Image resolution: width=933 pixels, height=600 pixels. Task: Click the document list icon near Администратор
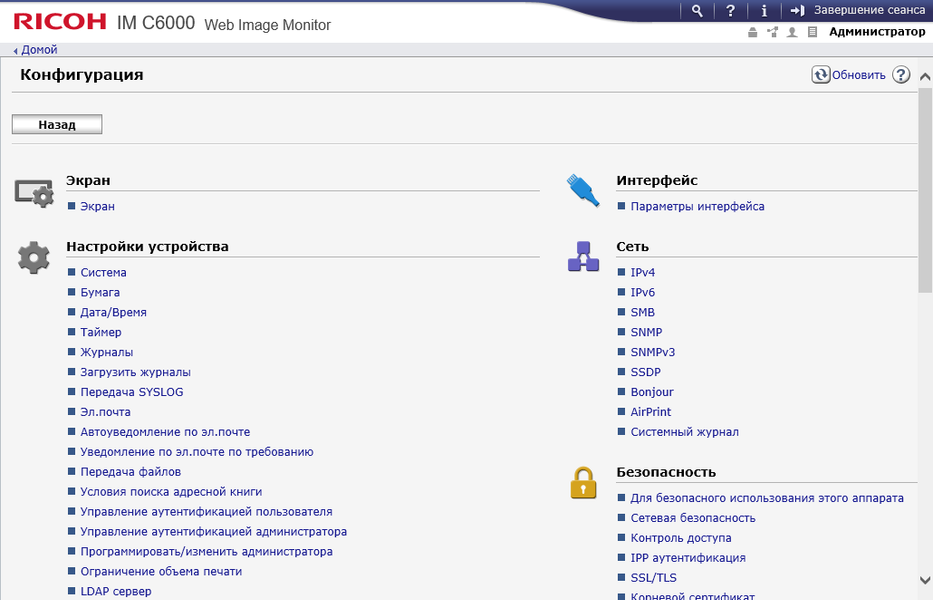pos(812,32)
